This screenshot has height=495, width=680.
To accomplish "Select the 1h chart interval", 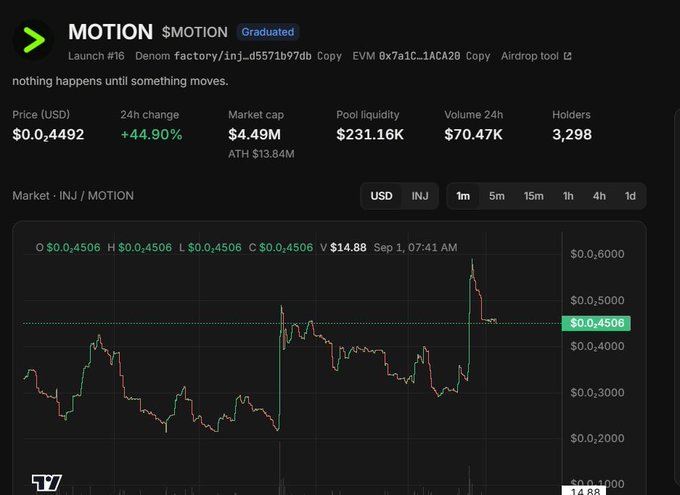I will coord(568,196).
